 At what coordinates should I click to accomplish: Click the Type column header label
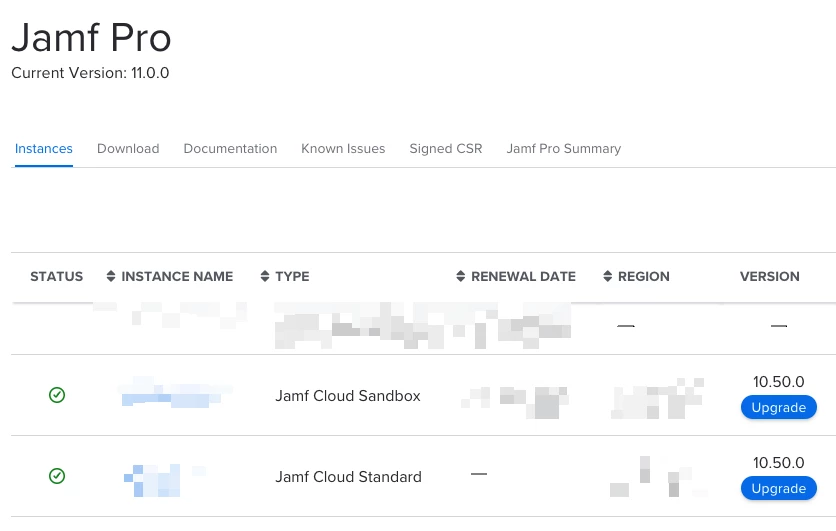click(292, 276)
